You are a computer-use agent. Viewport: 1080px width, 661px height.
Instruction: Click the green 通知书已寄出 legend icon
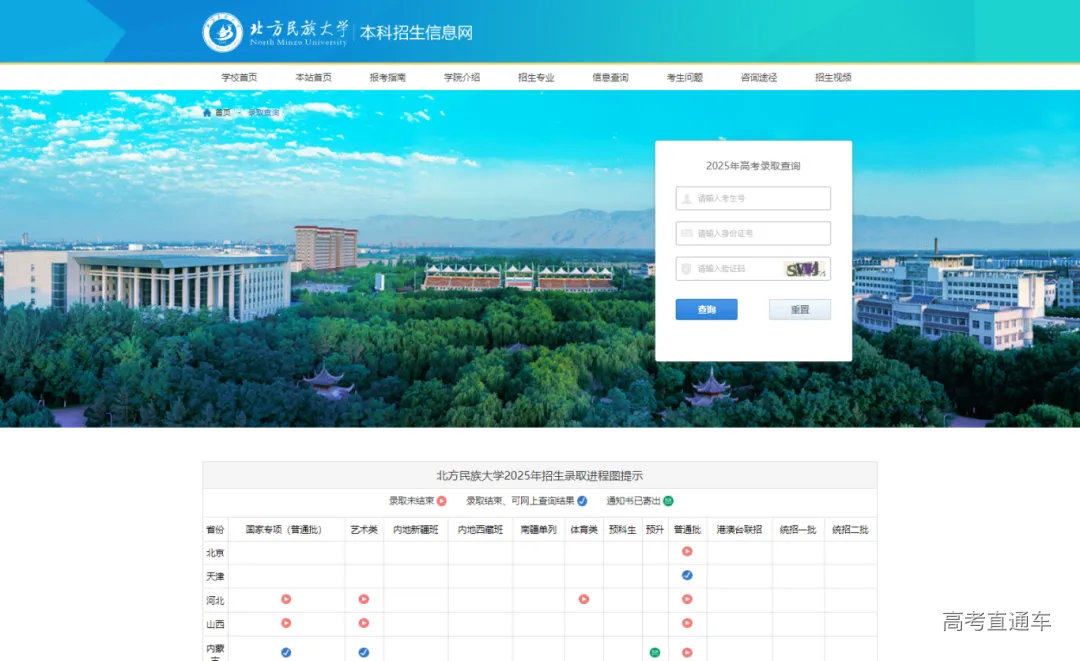(666, 501)
